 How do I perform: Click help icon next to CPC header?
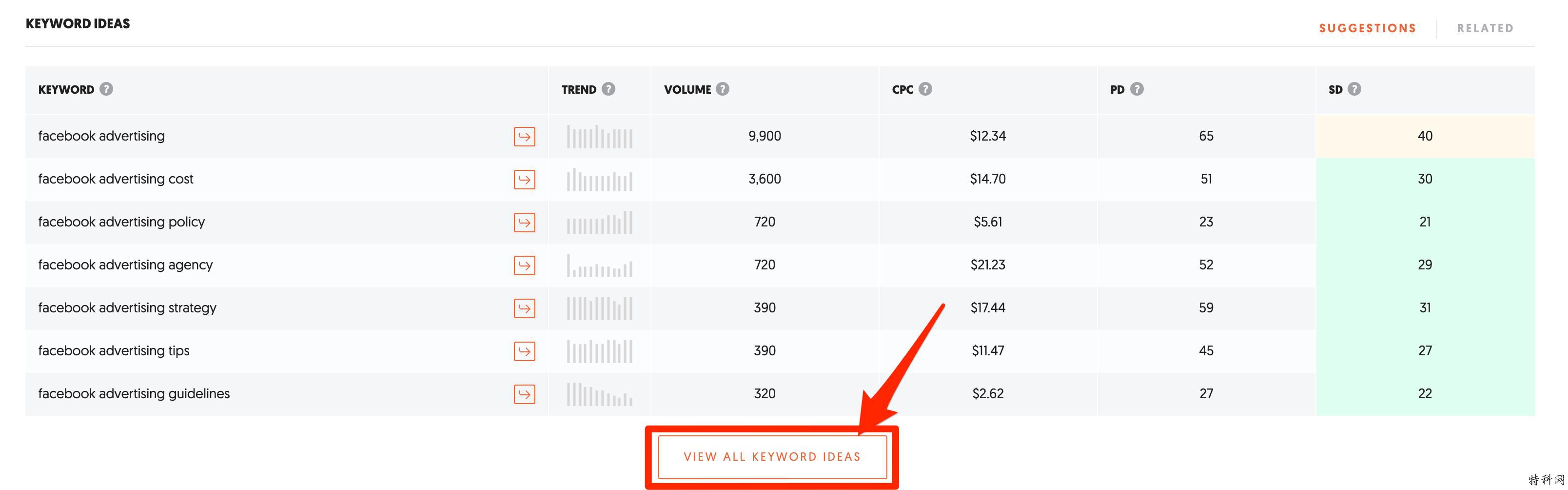point(925,89)
